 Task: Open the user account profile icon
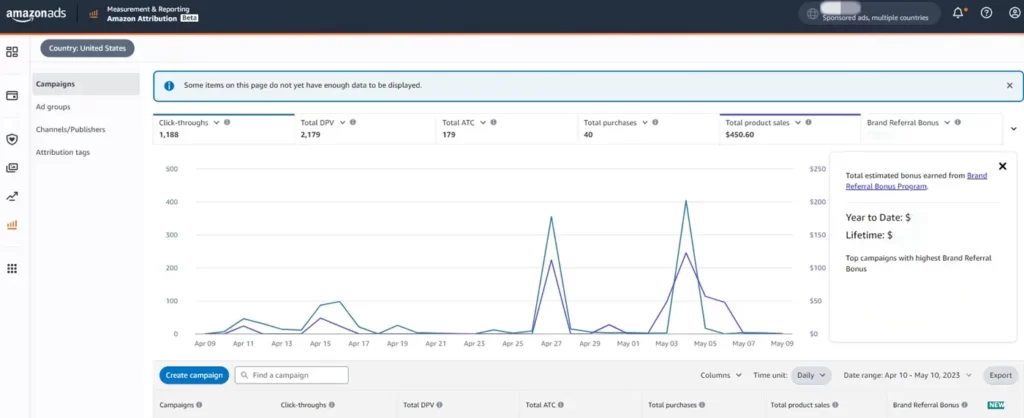click(x=1014, y=13)
